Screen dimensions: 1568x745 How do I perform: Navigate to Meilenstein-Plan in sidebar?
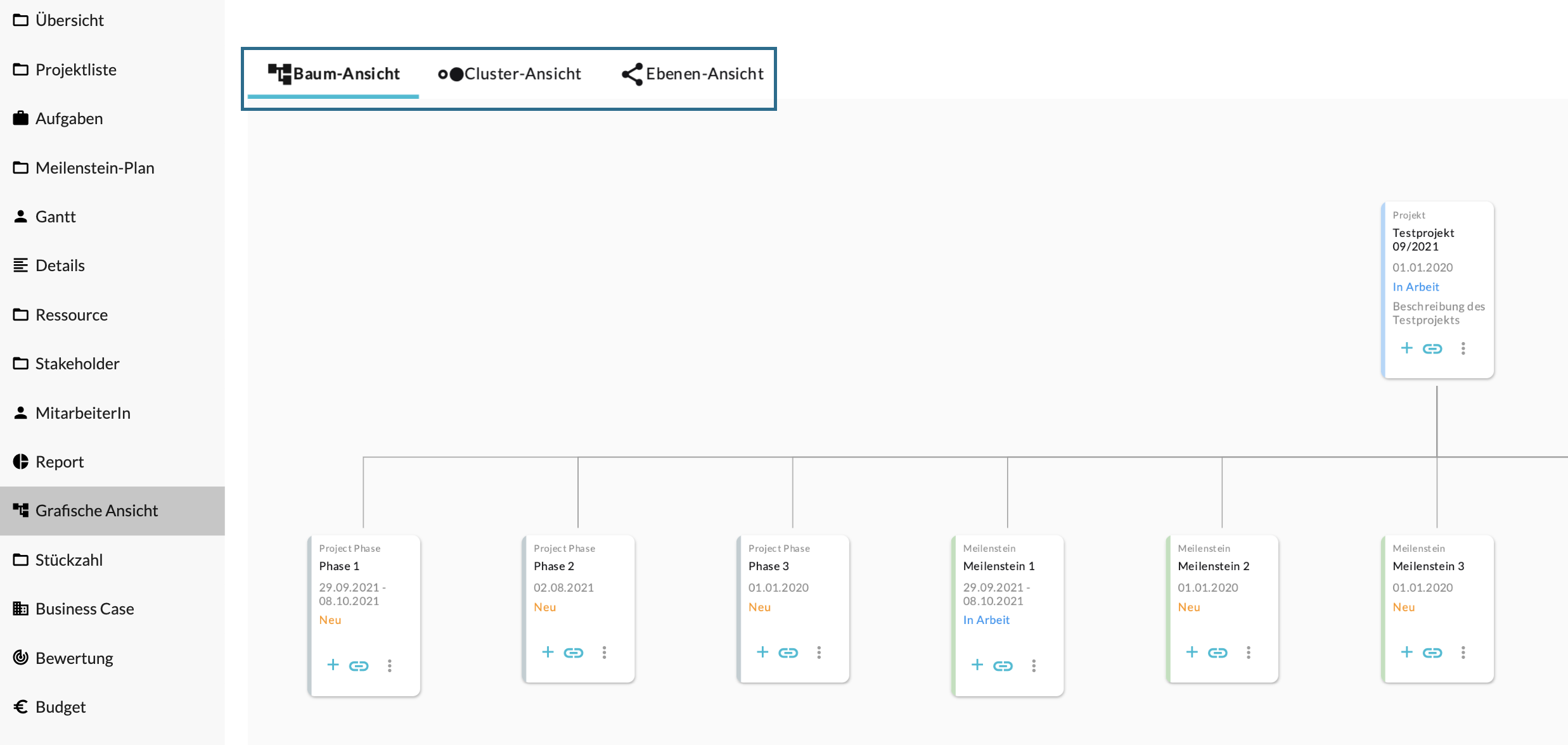click(94, 168)
